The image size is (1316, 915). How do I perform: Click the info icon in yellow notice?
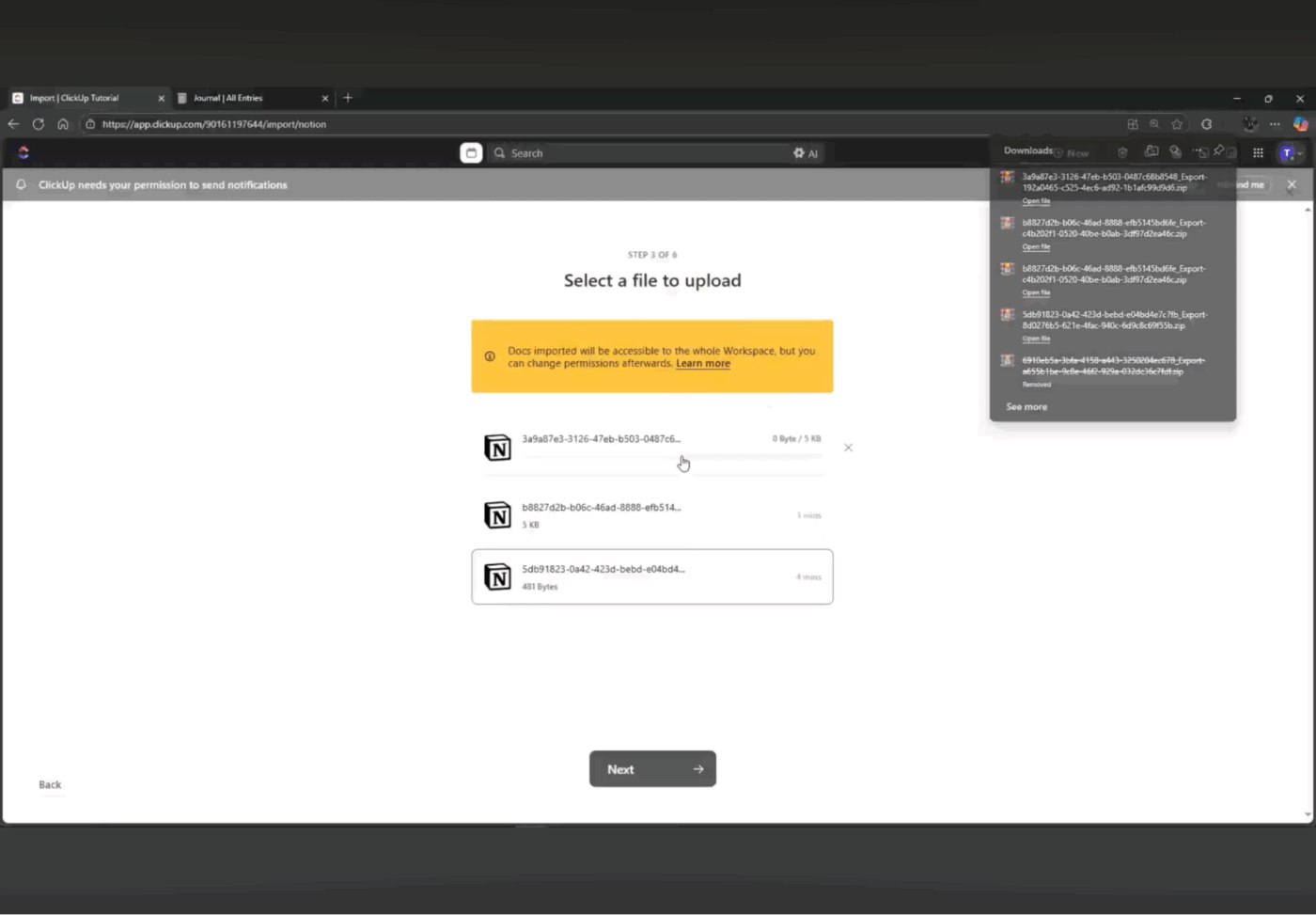(490, 356)
